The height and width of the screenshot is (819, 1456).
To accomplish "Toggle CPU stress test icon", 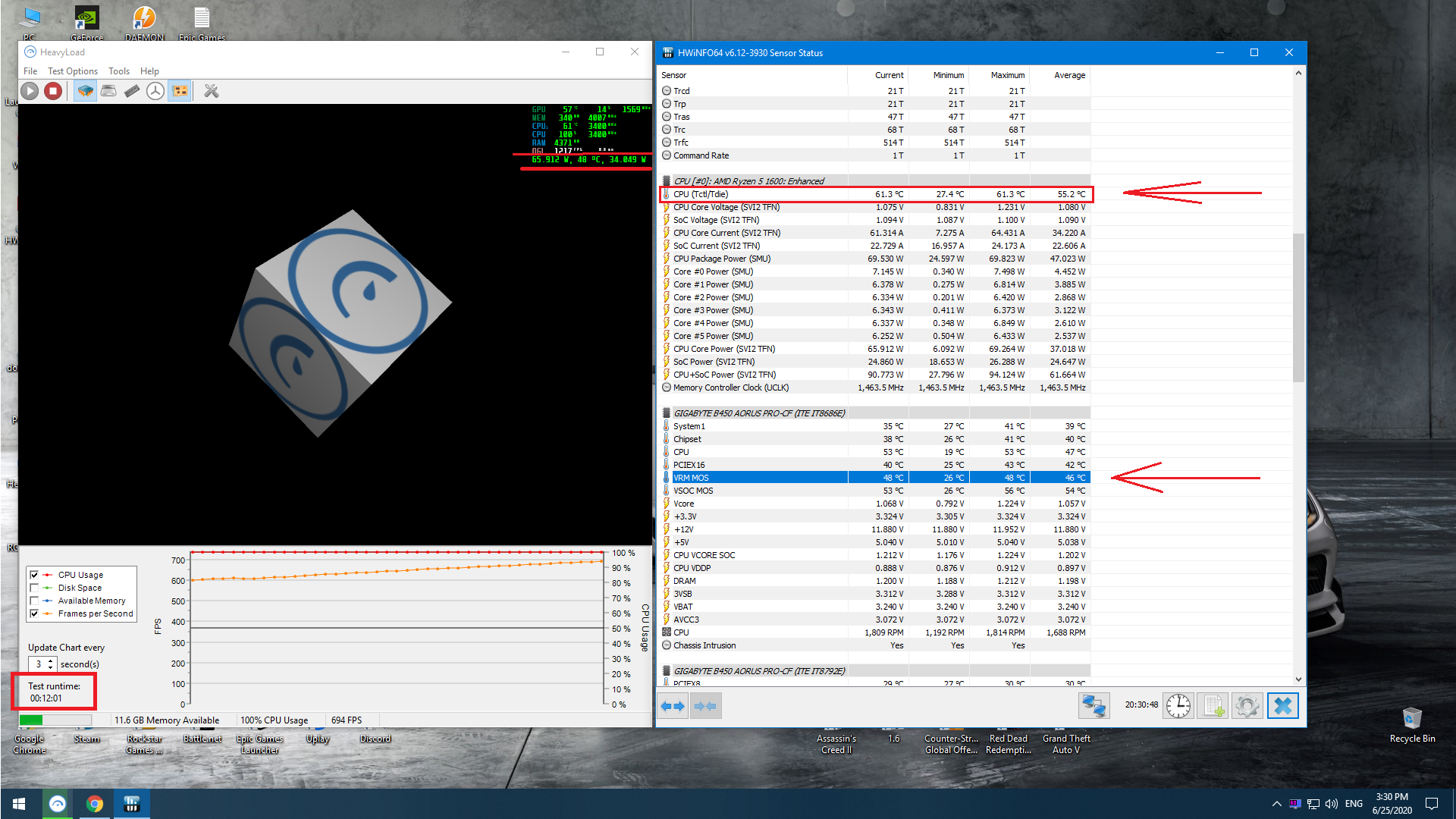I will coord(85,91).
